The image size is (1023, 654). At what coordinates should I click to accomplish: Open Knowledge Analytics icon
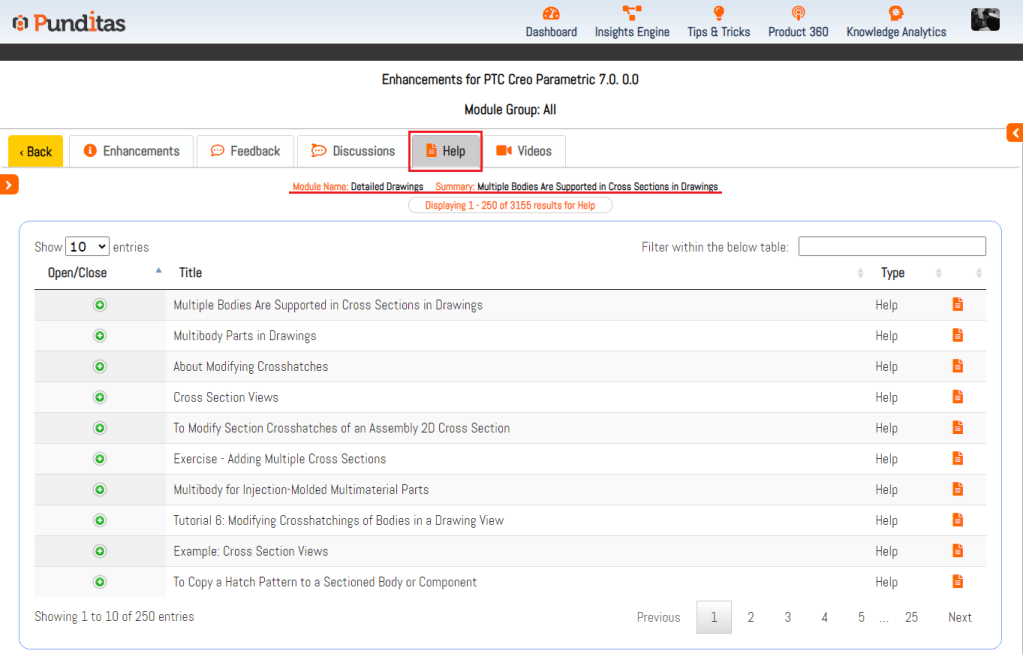pyautogui.click(x=896, y=13)
